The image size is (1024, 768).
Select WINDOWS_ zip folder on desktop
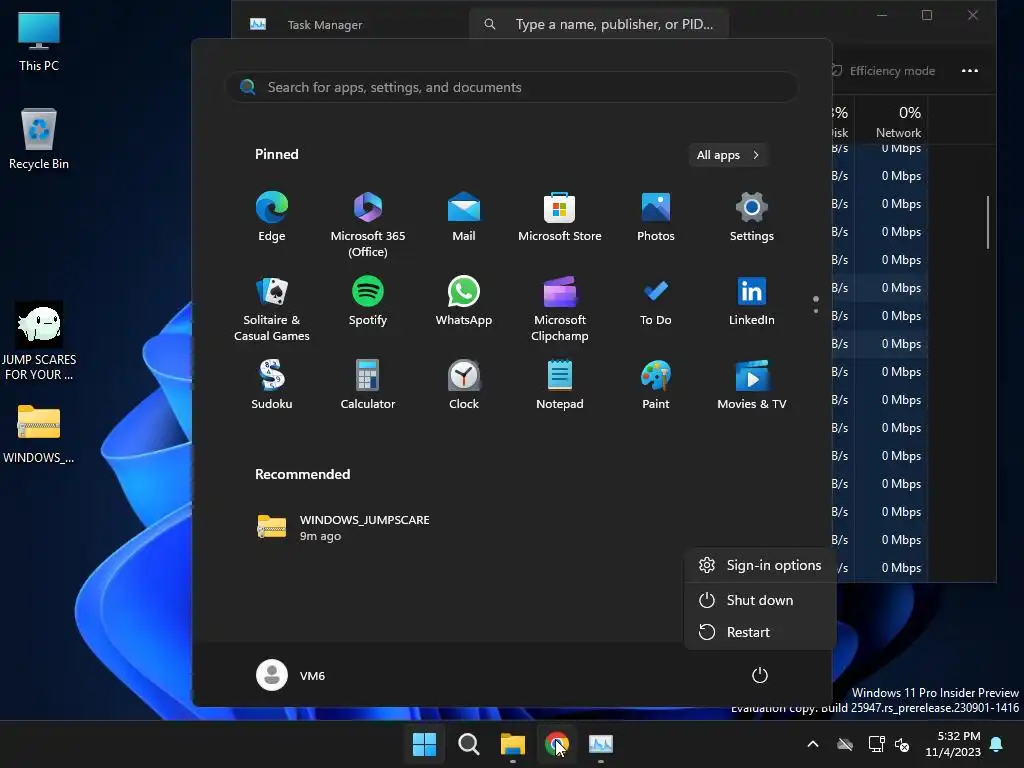click(39, 434)
